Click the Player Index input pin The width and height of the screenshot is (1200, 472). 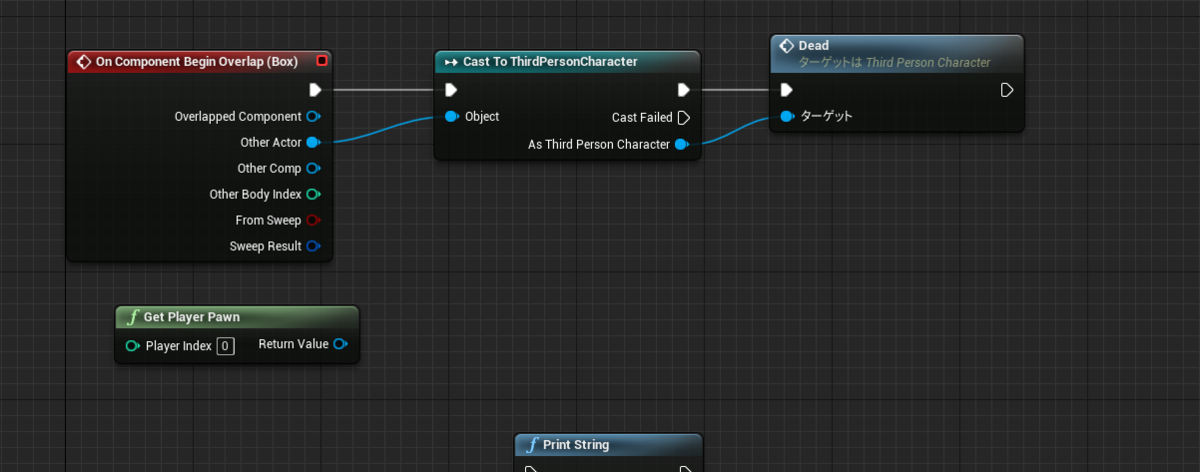point(133,346)
